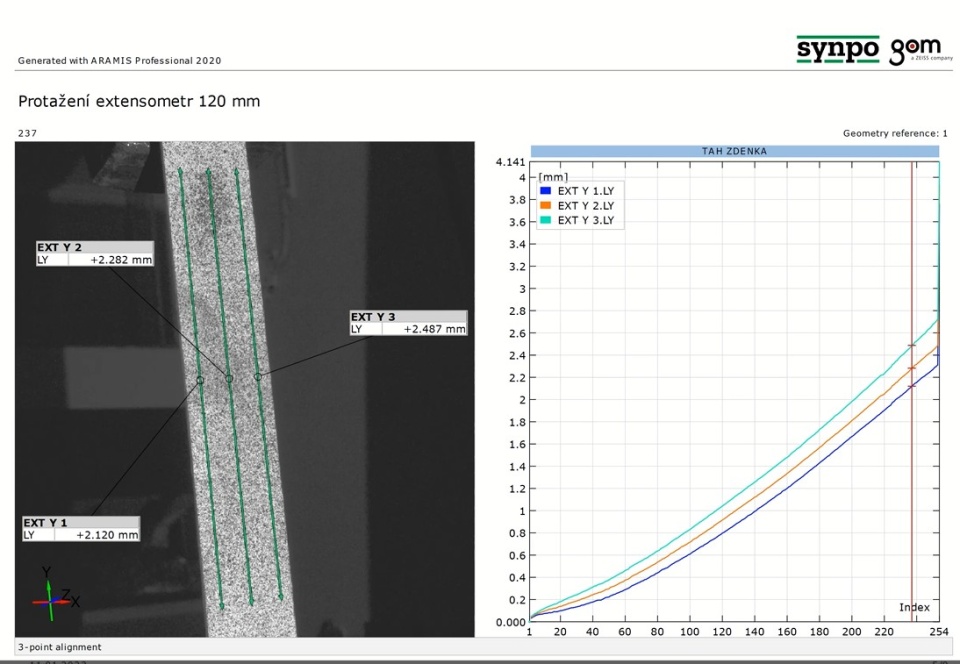Select the +2.120 mm LY value field

pyautogui.click(x=103, y=535)
